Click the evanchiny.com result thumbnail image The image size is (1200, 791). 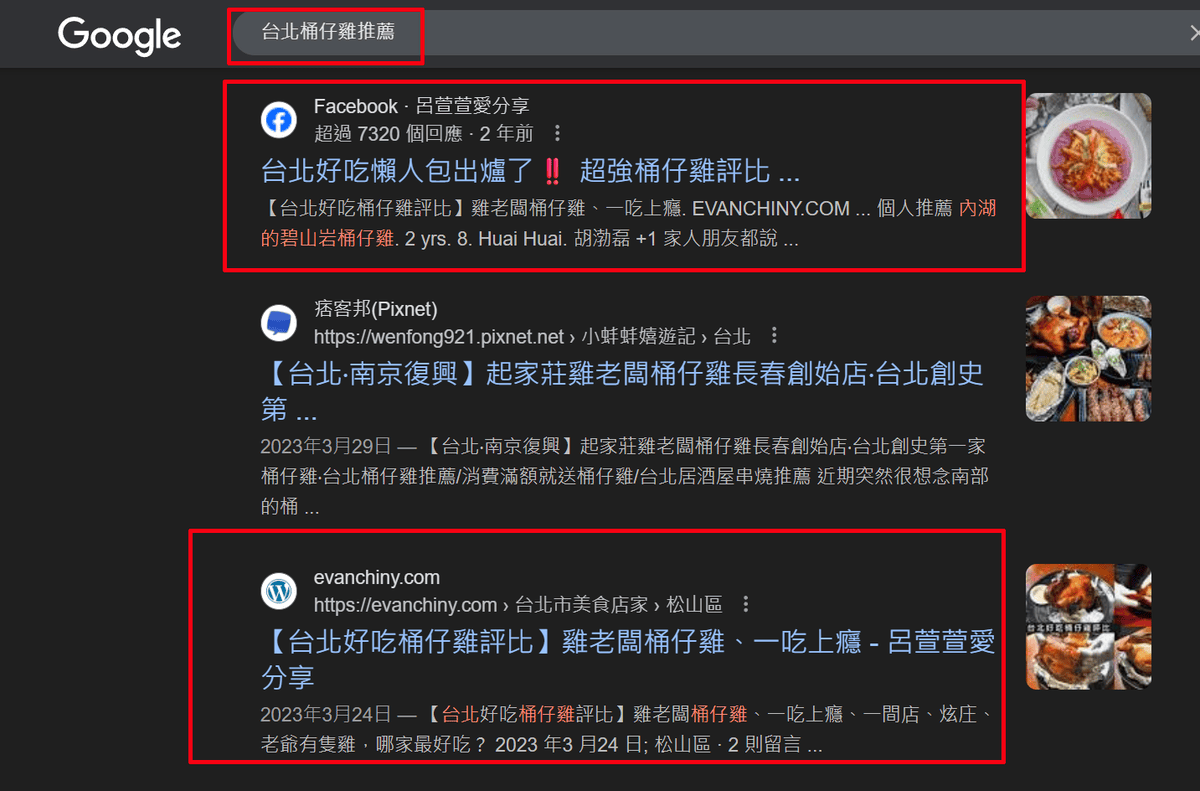point(1088,627)
